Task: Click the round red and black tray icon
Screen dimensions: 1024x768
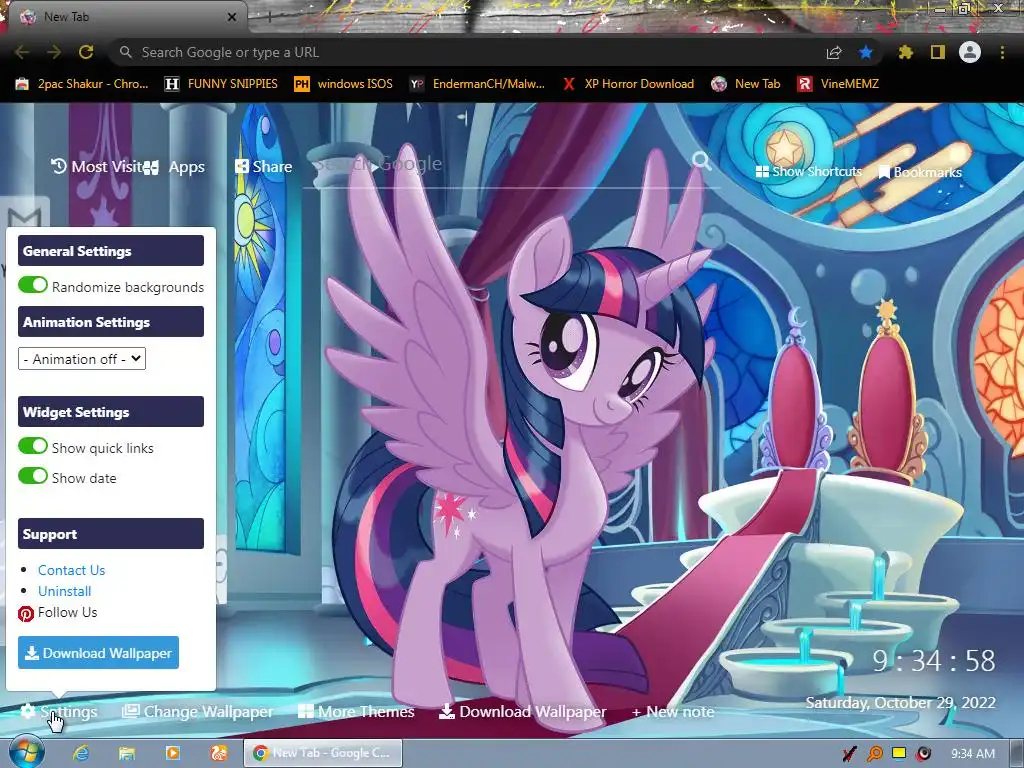Action: click(923, 754)
